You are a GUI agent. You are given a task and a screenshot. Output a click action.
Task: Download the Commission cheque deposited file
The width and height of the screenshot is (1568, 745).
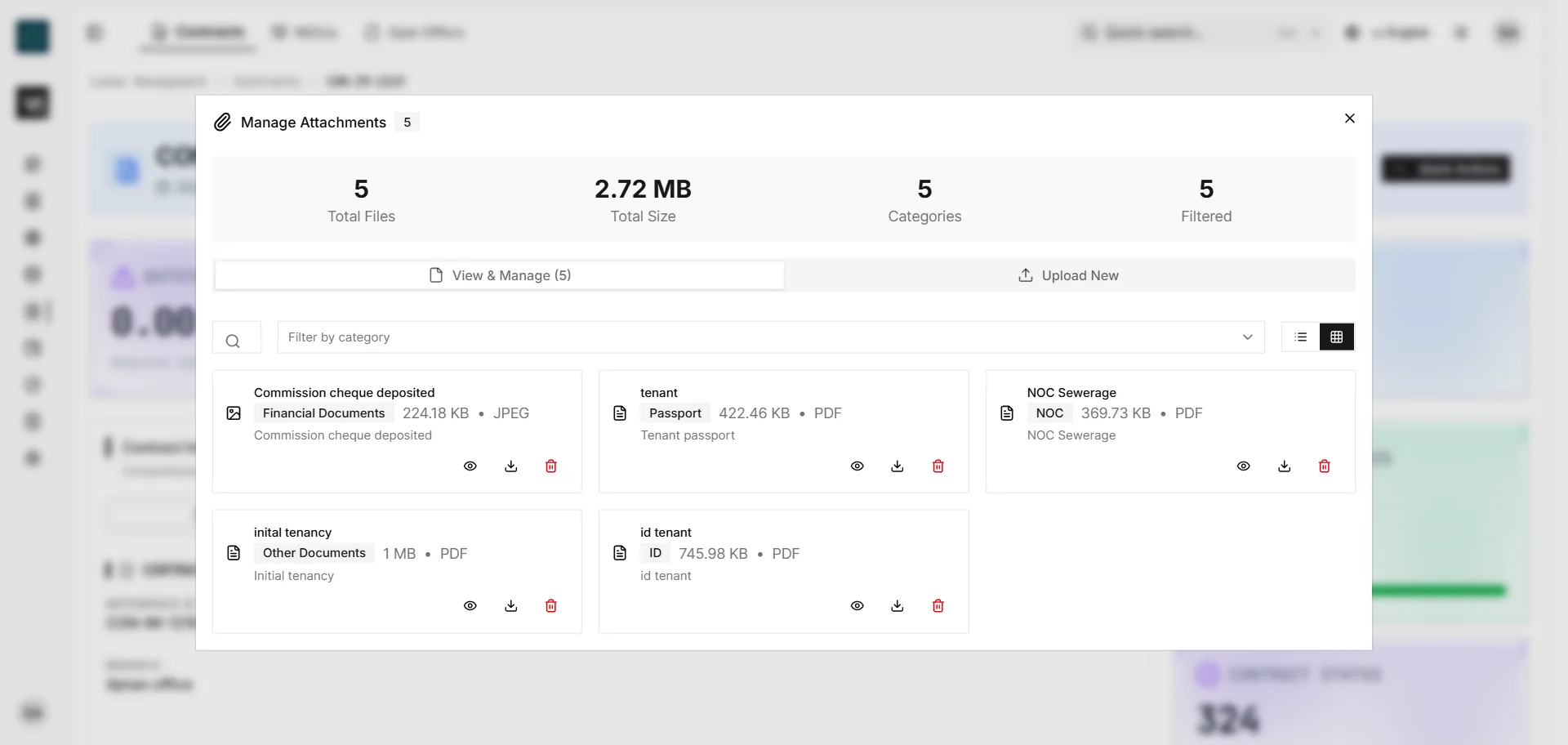pyautogui.click(x=511, y=466)
